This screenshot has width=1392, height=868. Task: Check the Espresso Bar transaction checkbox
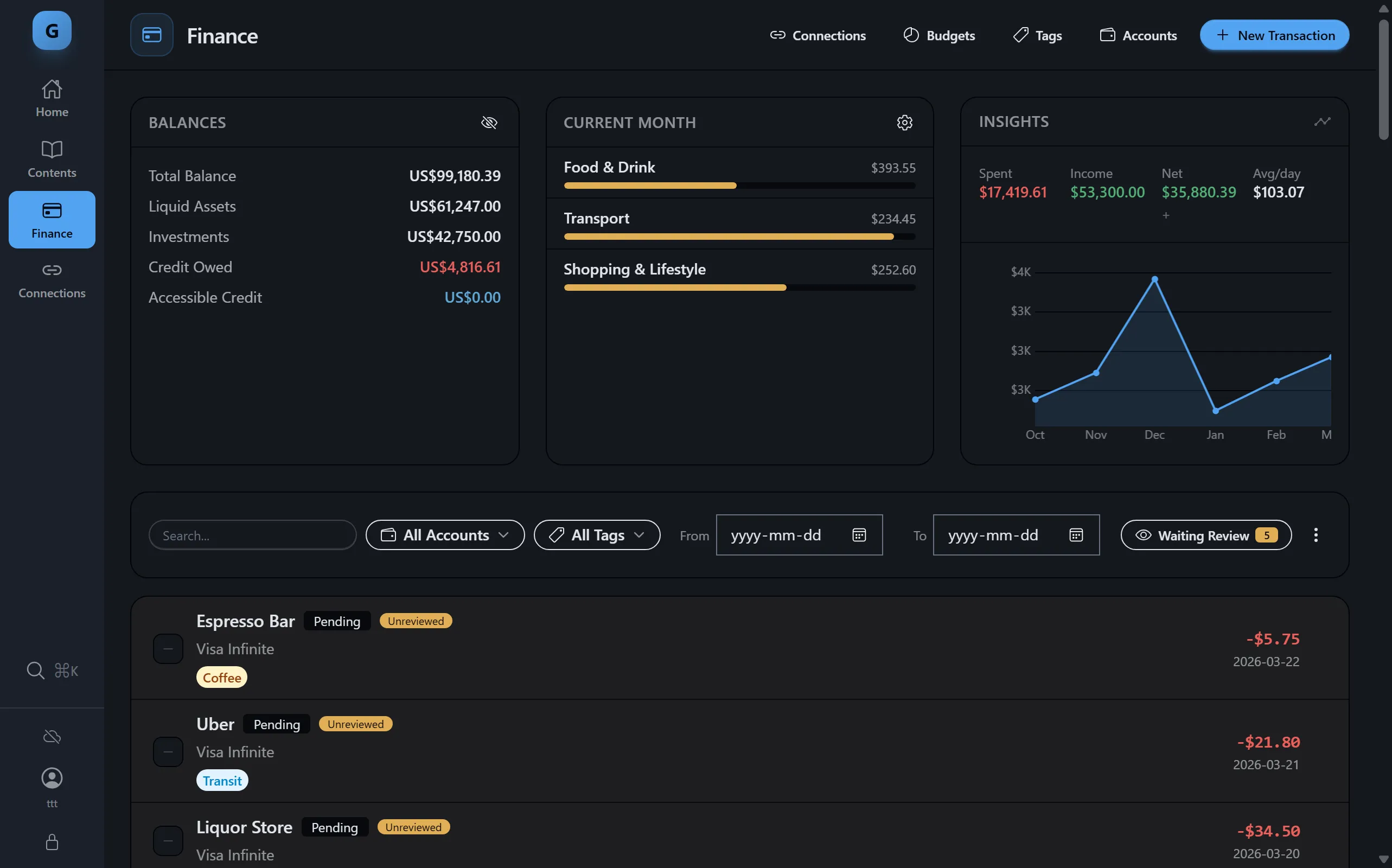pos(168,649)
